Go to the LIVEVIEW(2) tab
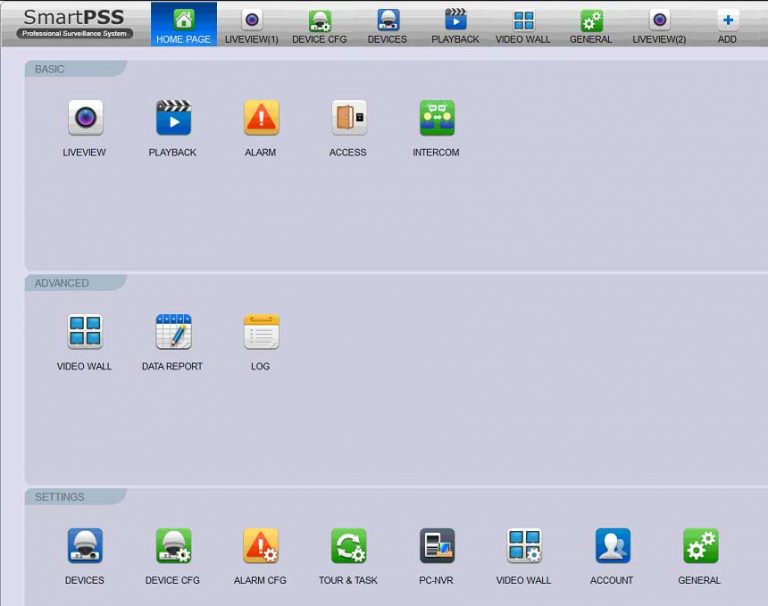768x606 pixels. 659,25
